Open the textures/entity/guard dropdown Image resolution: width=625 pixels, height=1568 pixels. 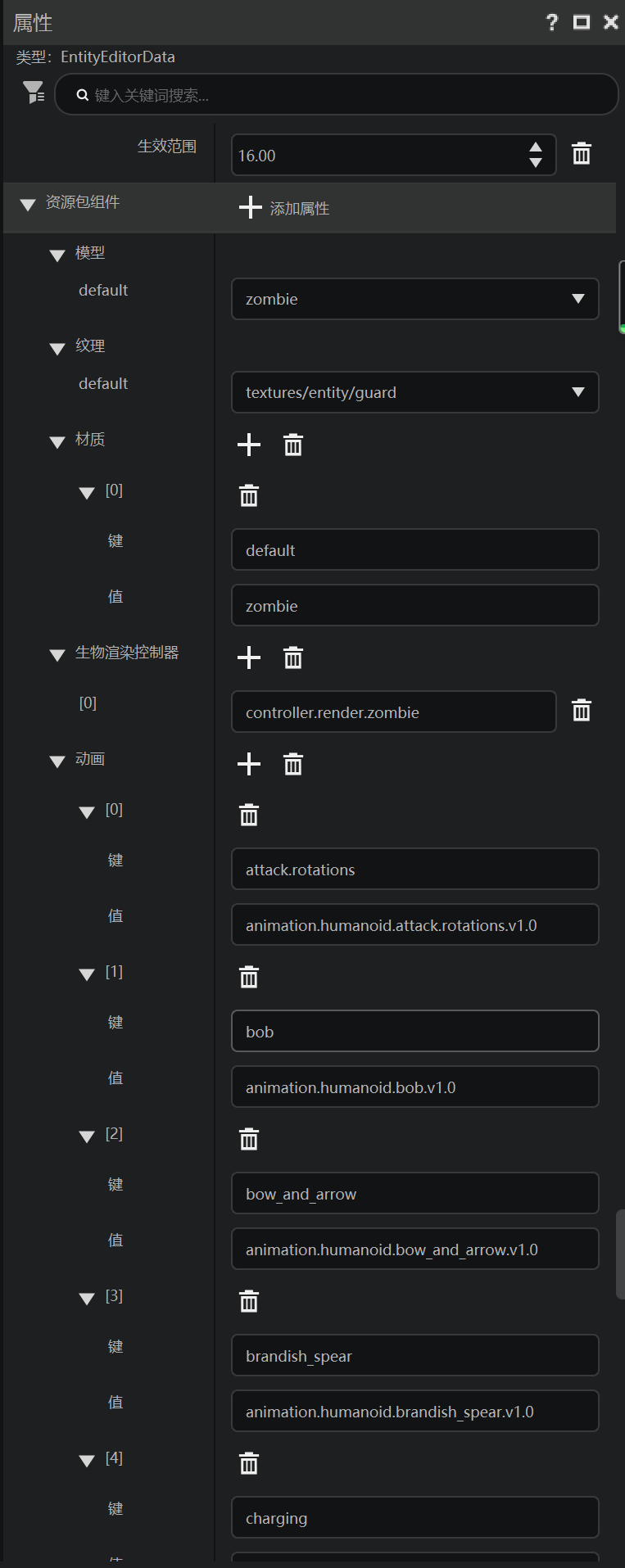pos(415,392)
